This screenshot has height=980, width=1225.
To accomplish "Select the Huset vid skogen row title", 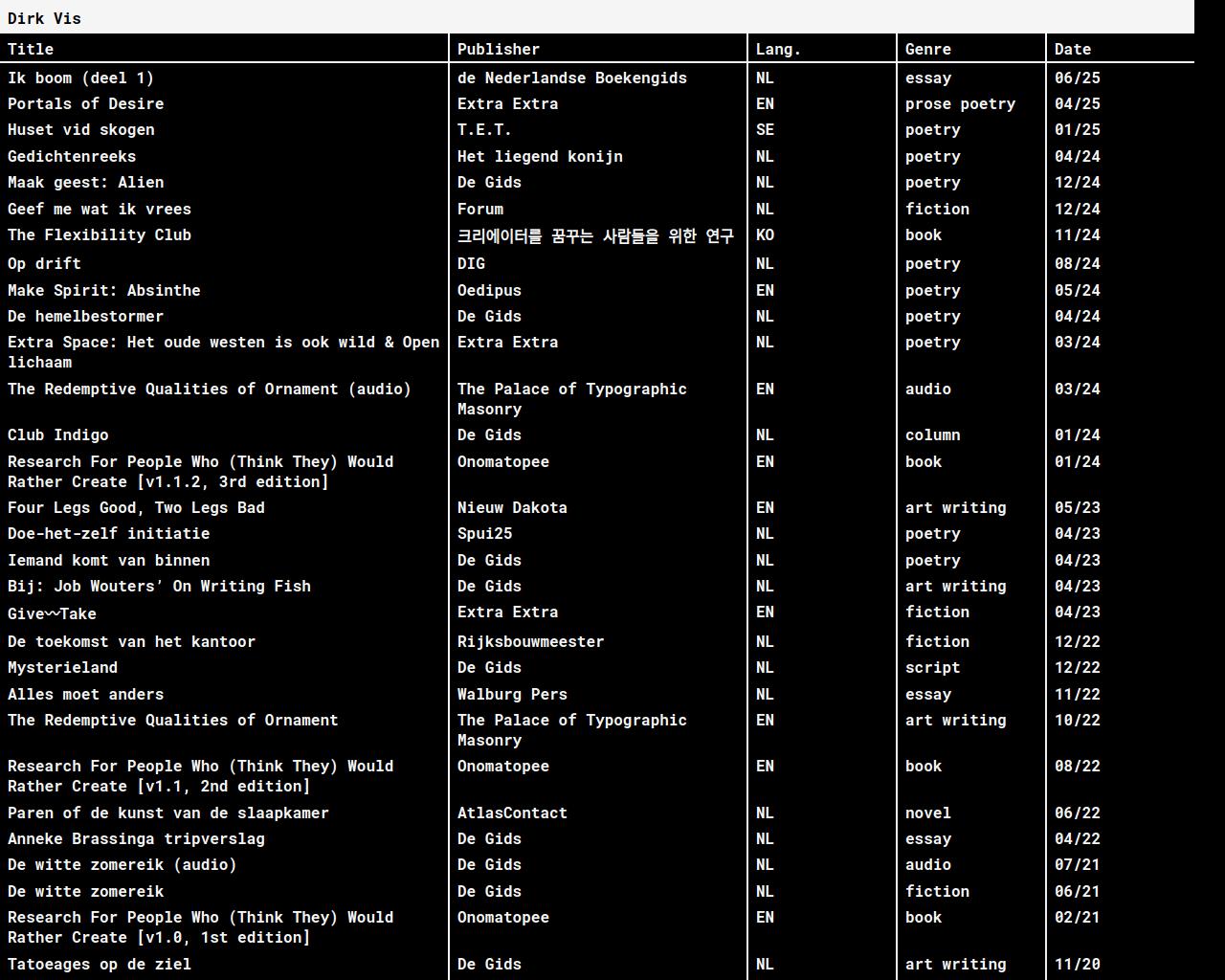I will 80,129.
